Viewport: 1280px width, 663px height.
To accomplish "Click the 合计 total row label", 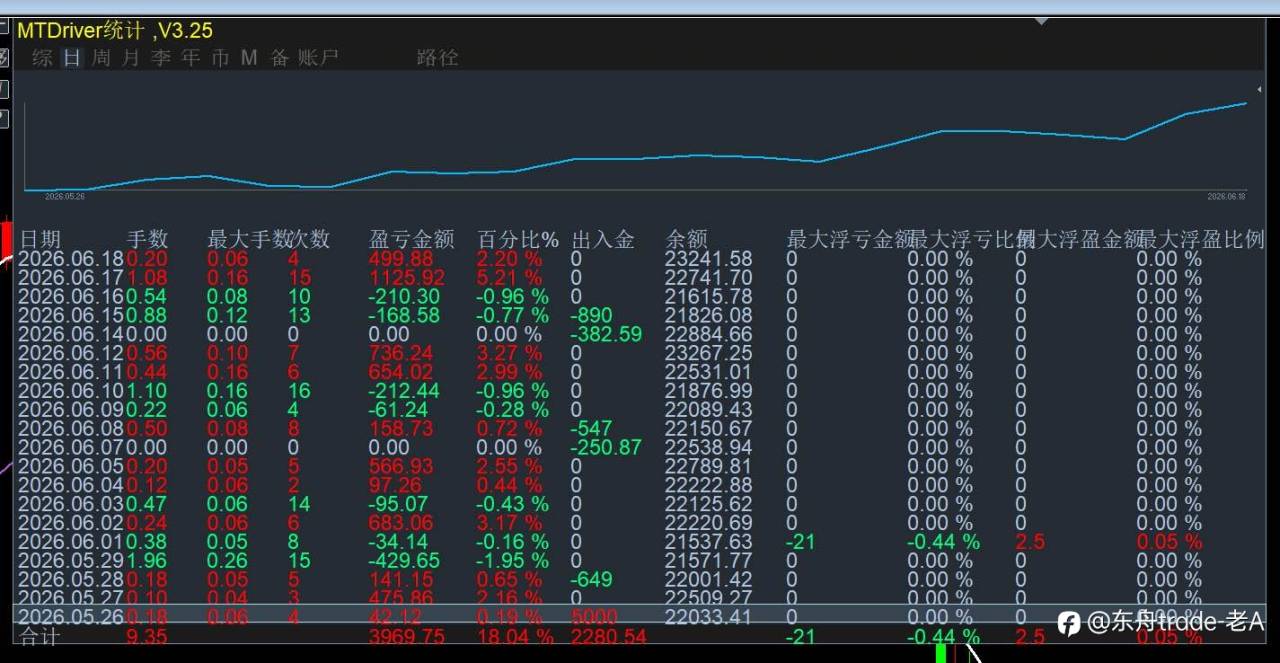I will click(x=40, y=637).
